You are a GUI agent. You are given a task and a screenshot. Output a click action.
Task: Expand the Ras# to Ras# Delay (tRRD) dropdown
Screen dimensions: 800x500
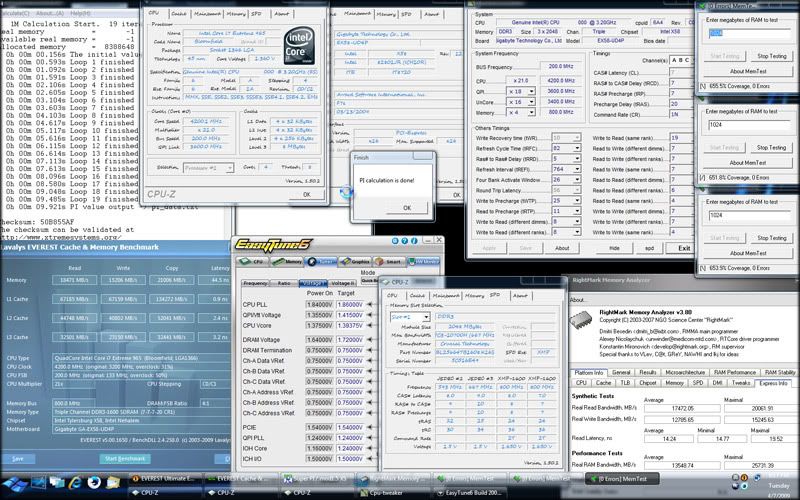click(x=577, y=159)
